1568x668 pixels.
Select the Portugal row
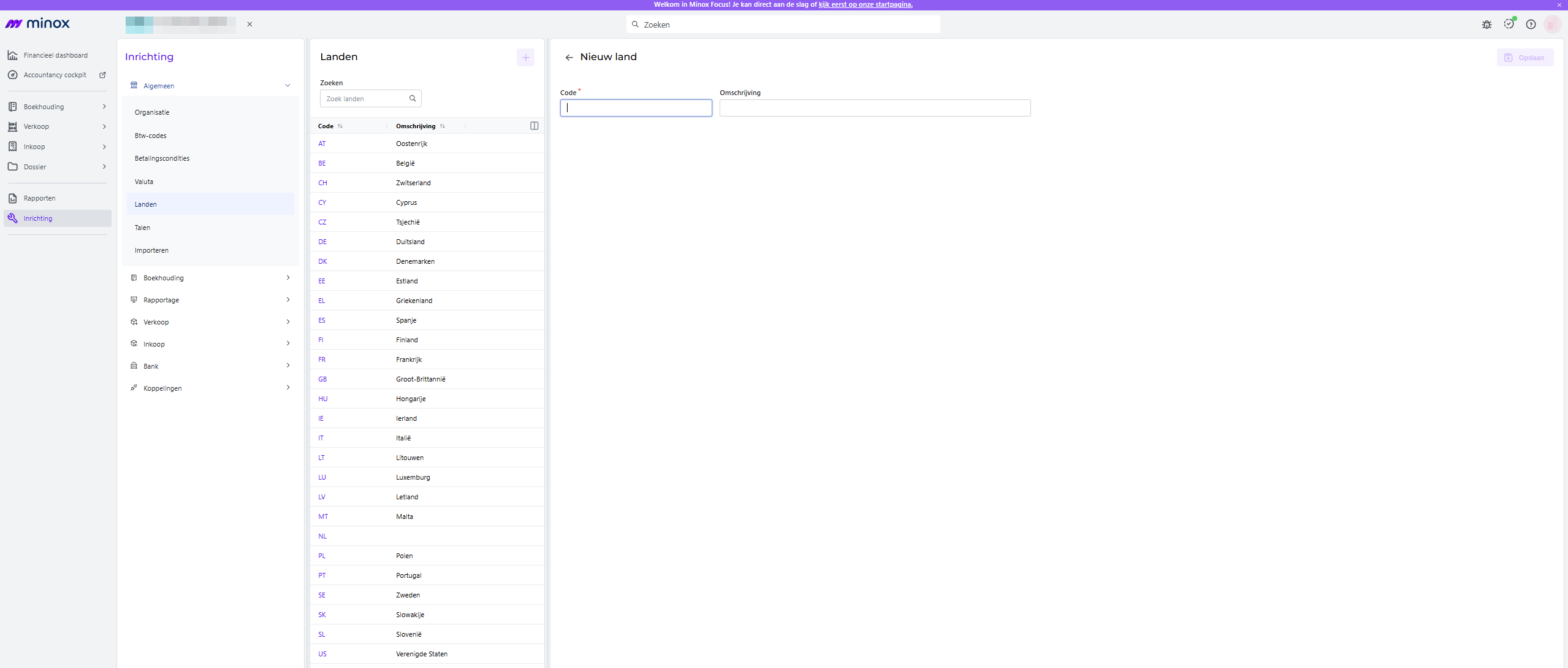pos(427,575)
